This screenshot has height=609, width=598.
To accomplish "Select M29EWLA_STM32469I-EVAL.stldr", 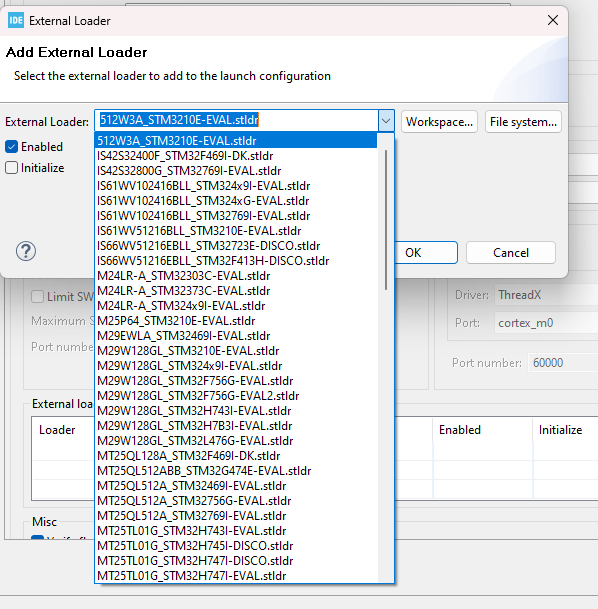I will (236, 336).
